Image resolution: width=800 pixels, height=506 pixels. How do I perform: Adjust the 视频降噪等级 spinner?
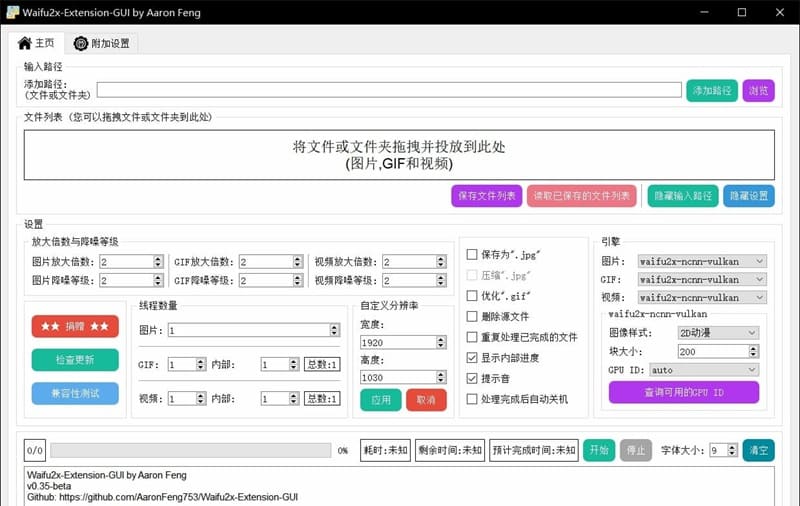pyautogui.click(x=414, y=280)
